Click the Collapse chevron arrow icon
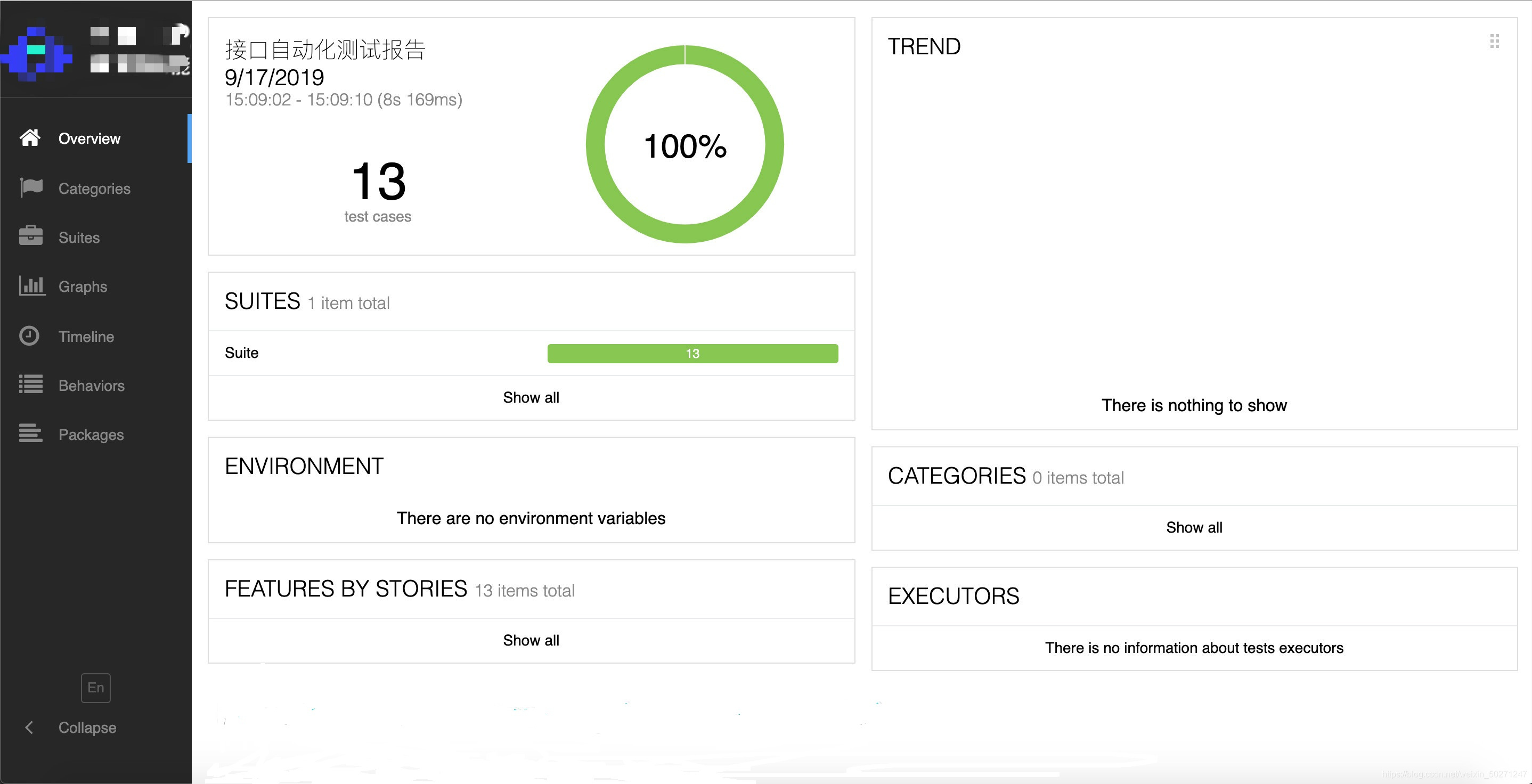Image resolution: width=1532 pixels, height=784 pixels. pos(29,728)
